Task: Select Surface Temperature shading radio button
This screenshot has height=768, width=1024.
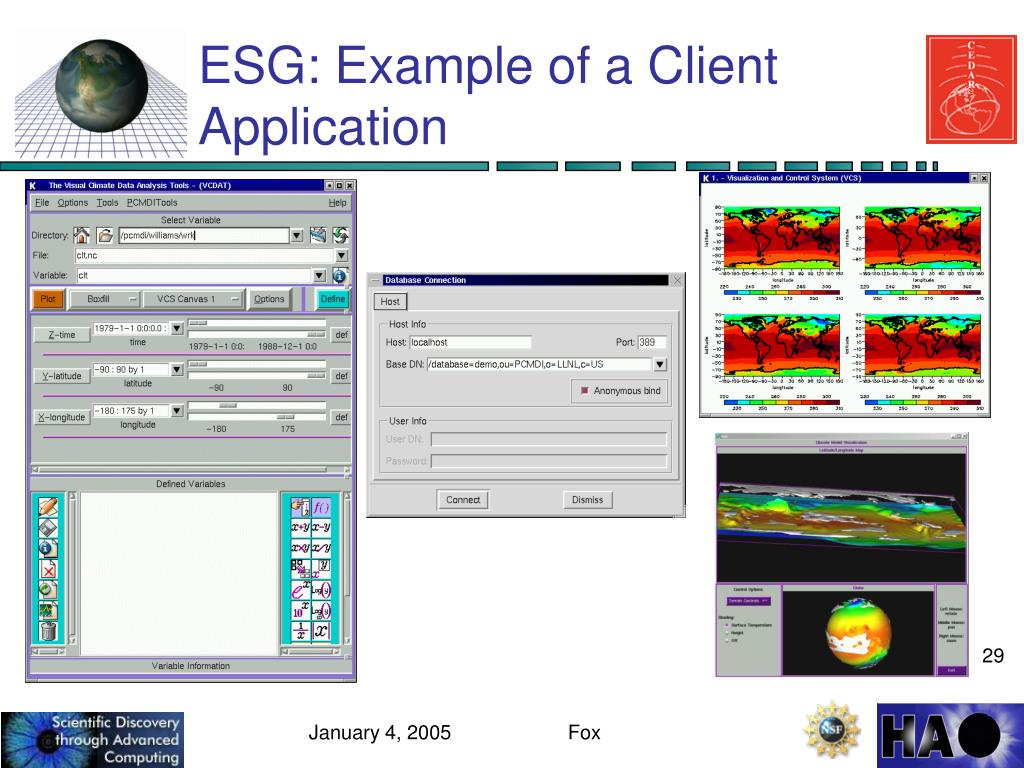Action: point(727,625)
